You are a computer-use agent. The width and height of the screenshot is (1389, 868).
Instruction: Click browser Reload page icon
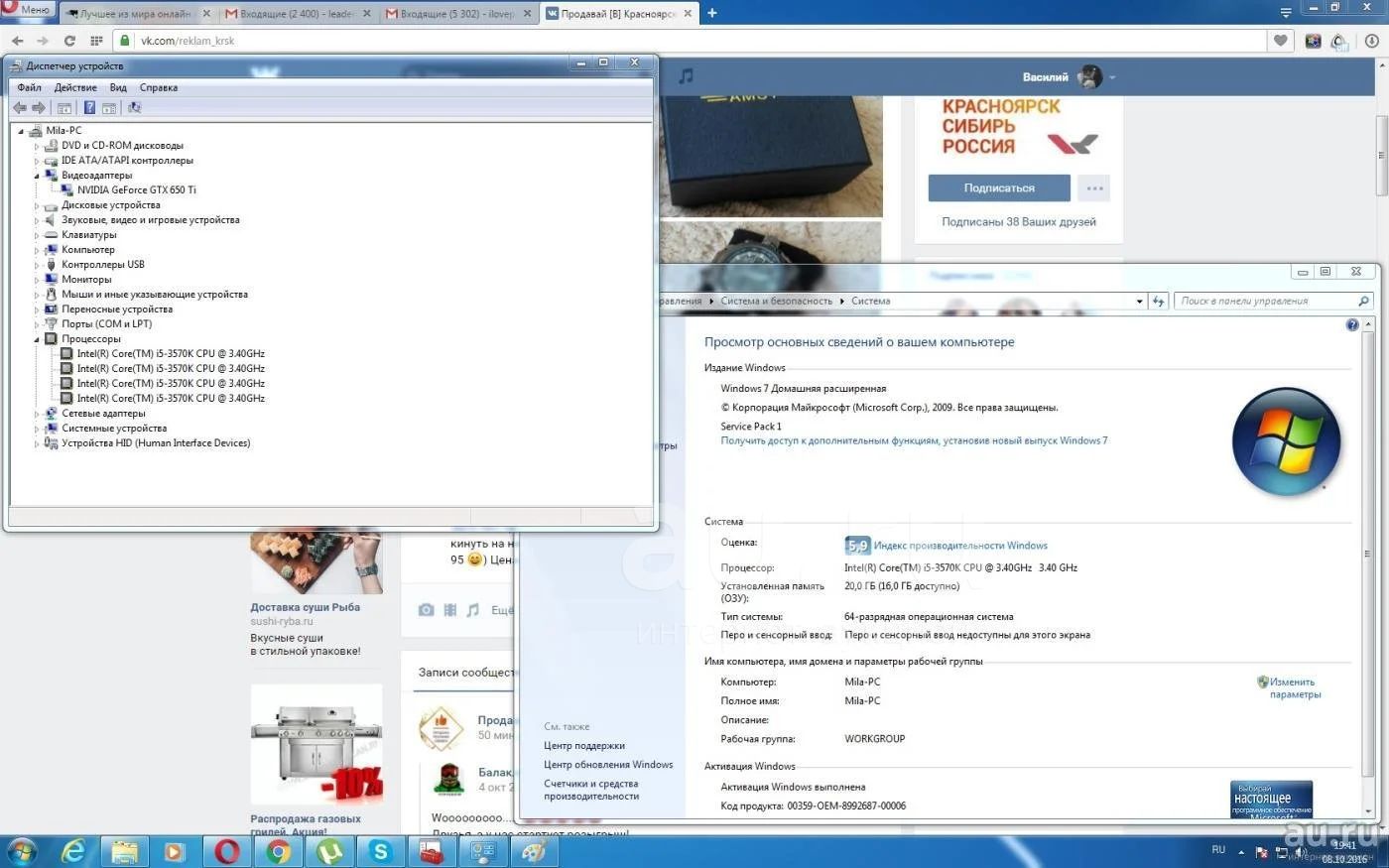click(x=69, y=41)
